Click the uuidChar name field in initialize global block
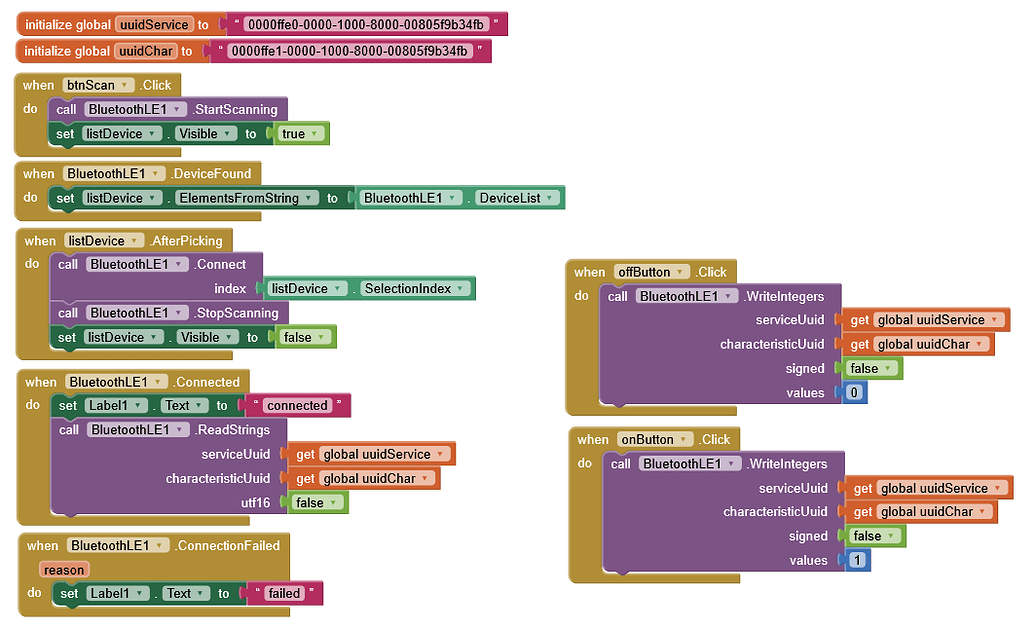1035x628 pixels. pos(146,51)
